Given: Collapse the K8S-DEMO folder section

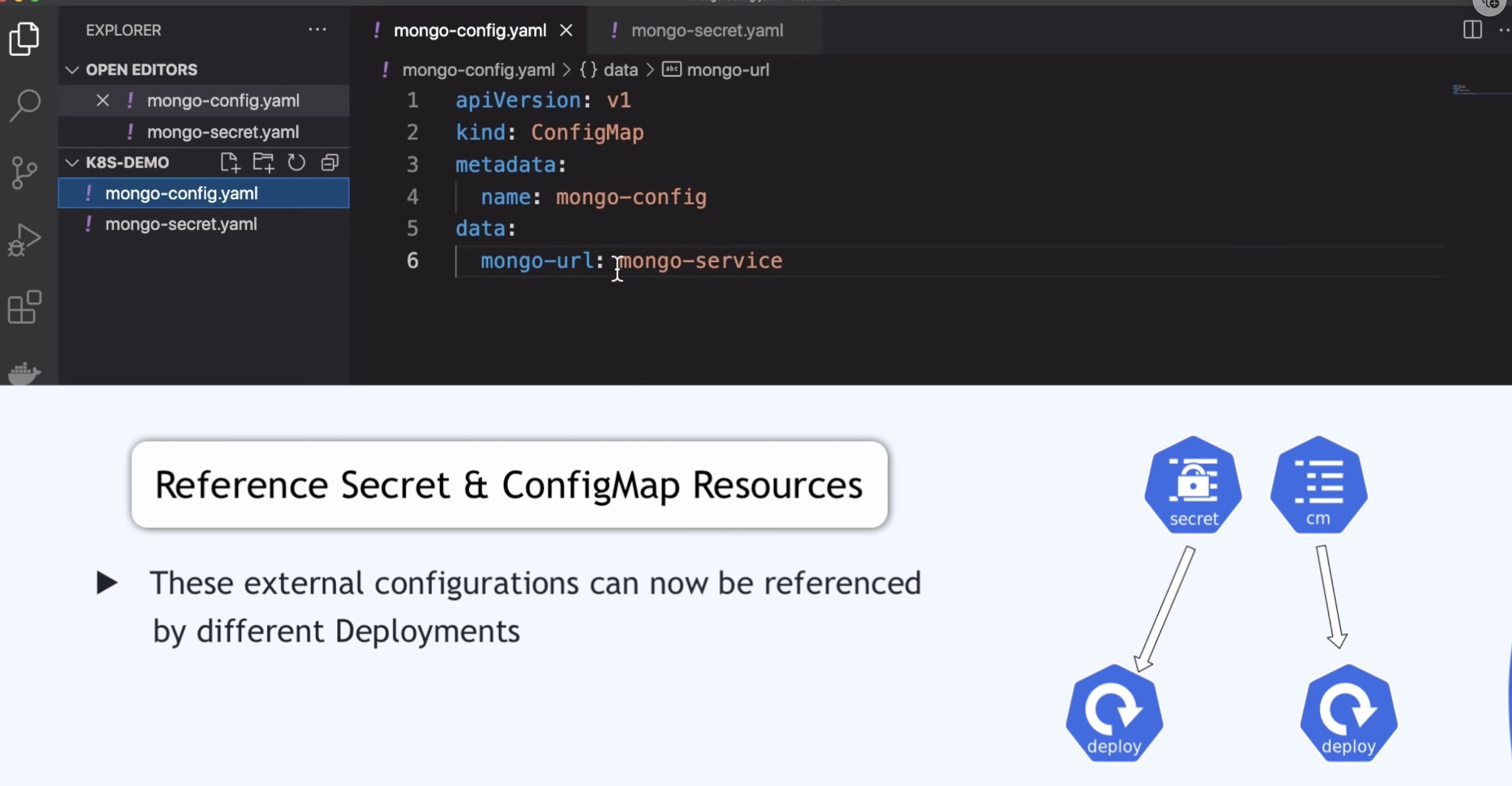Looking at the screenshot, I should click(72, 162).
